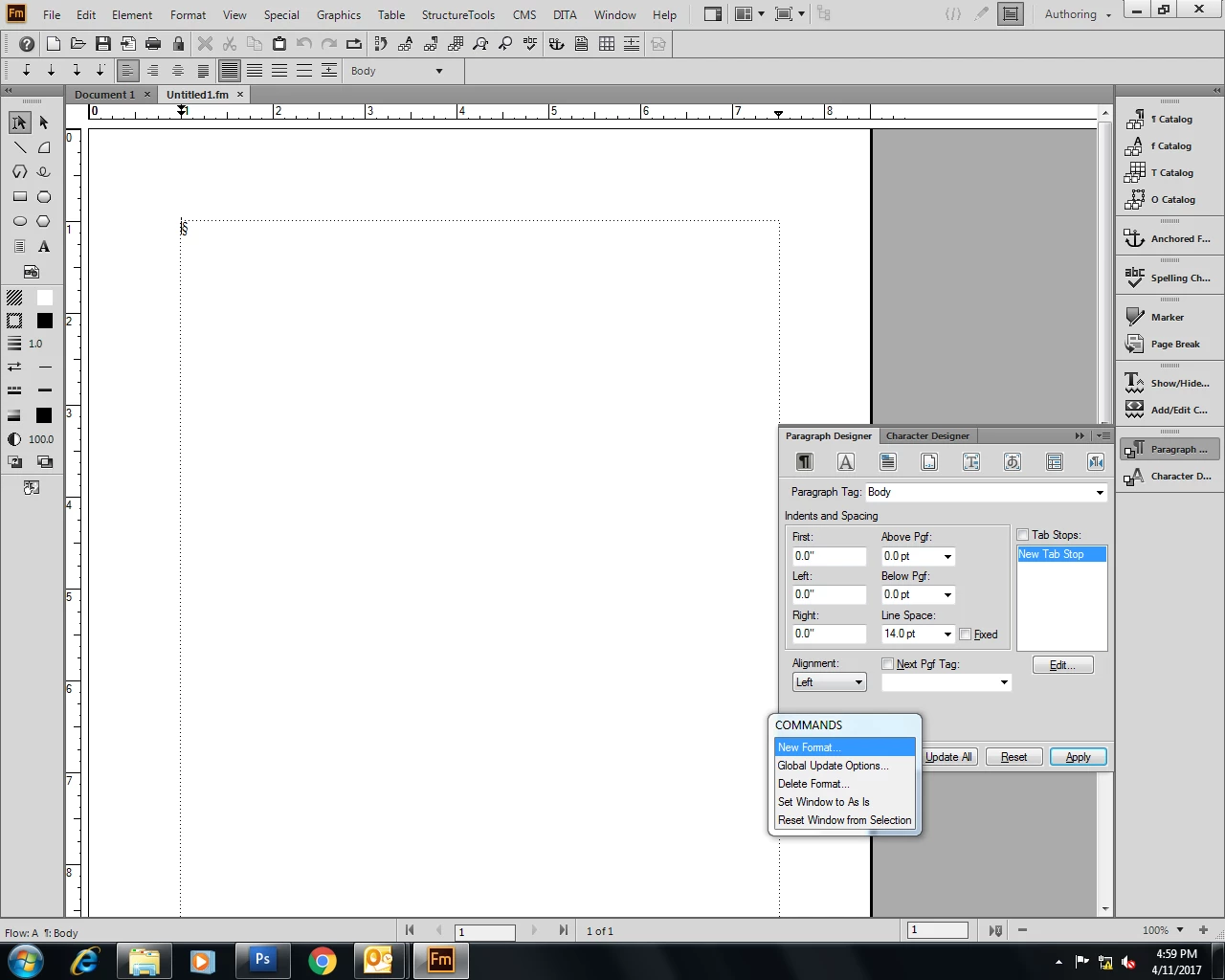Click the Update All button

coord(948,757)
